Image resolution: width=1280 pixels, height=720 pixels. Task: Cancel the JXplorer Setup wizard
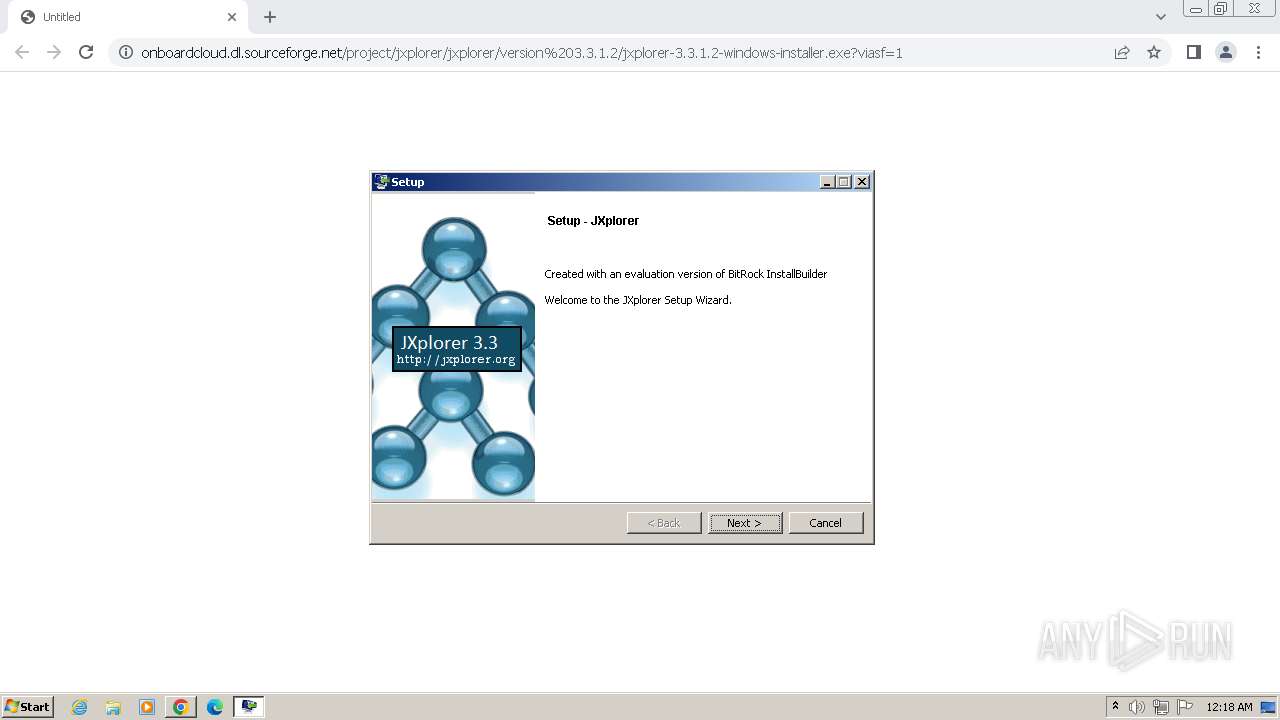pos(825,523)
